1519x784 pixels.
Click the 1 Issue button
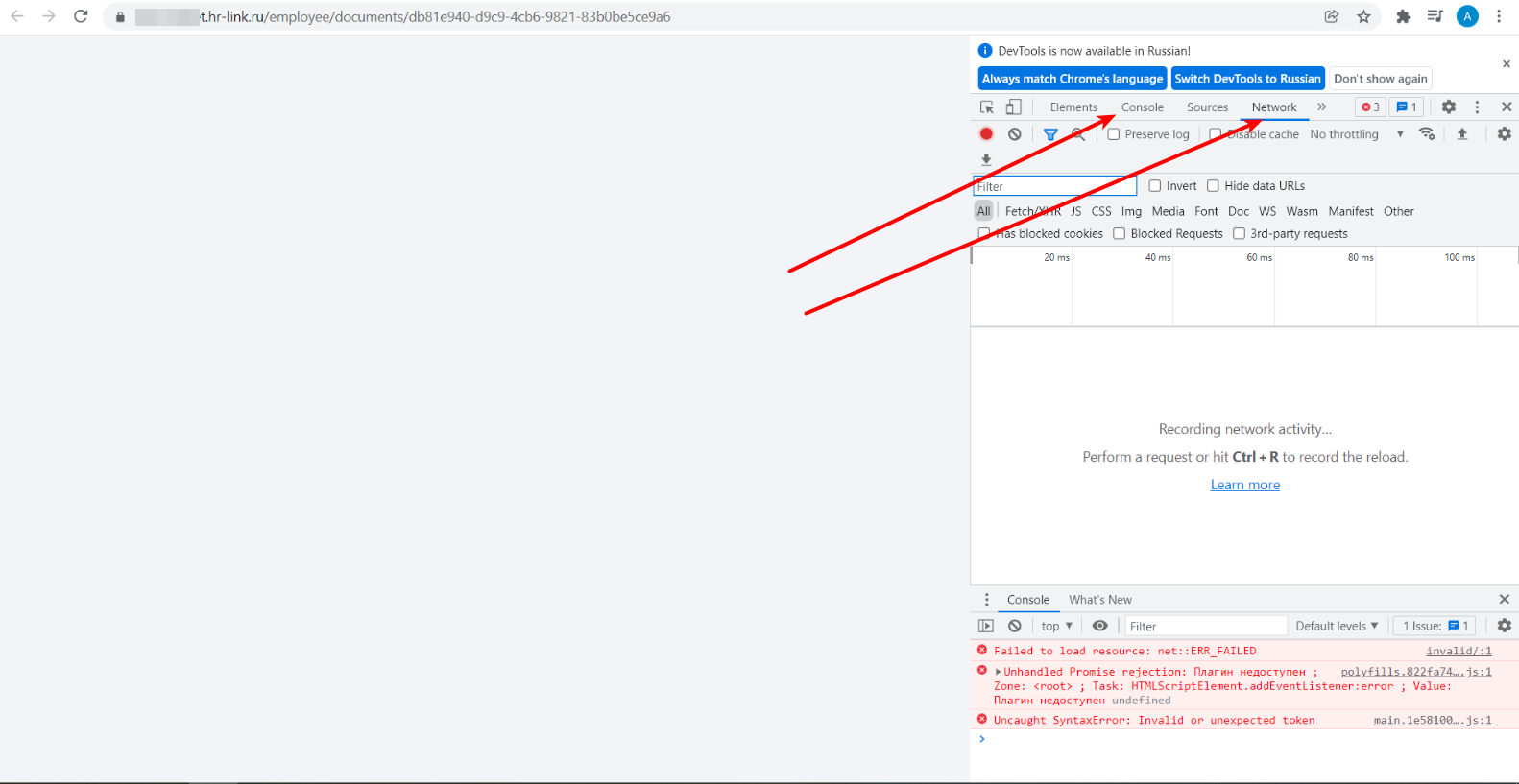point(1435,626)
